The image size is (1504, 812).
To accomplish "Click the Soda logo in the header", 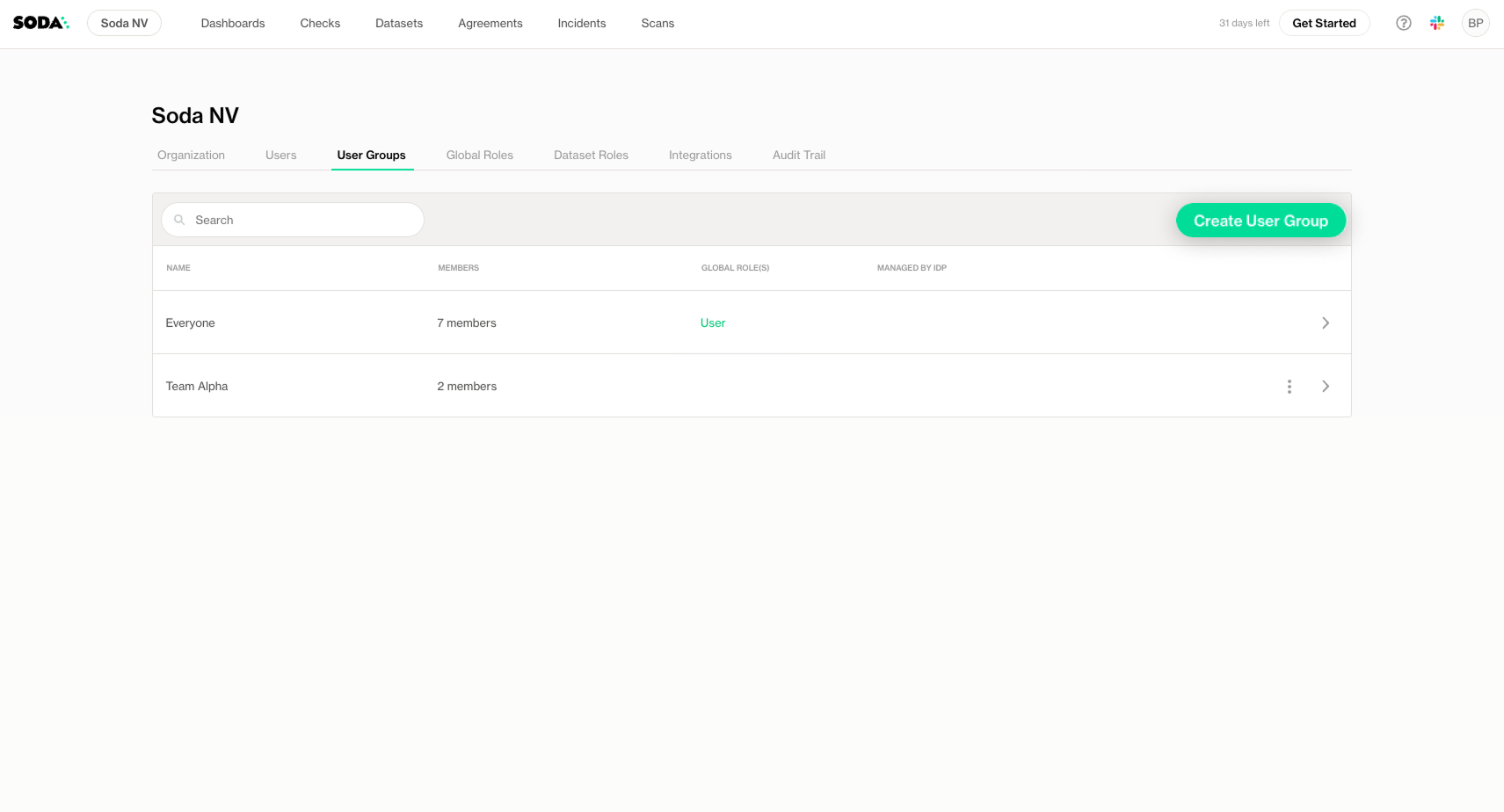I will [40, 23].
